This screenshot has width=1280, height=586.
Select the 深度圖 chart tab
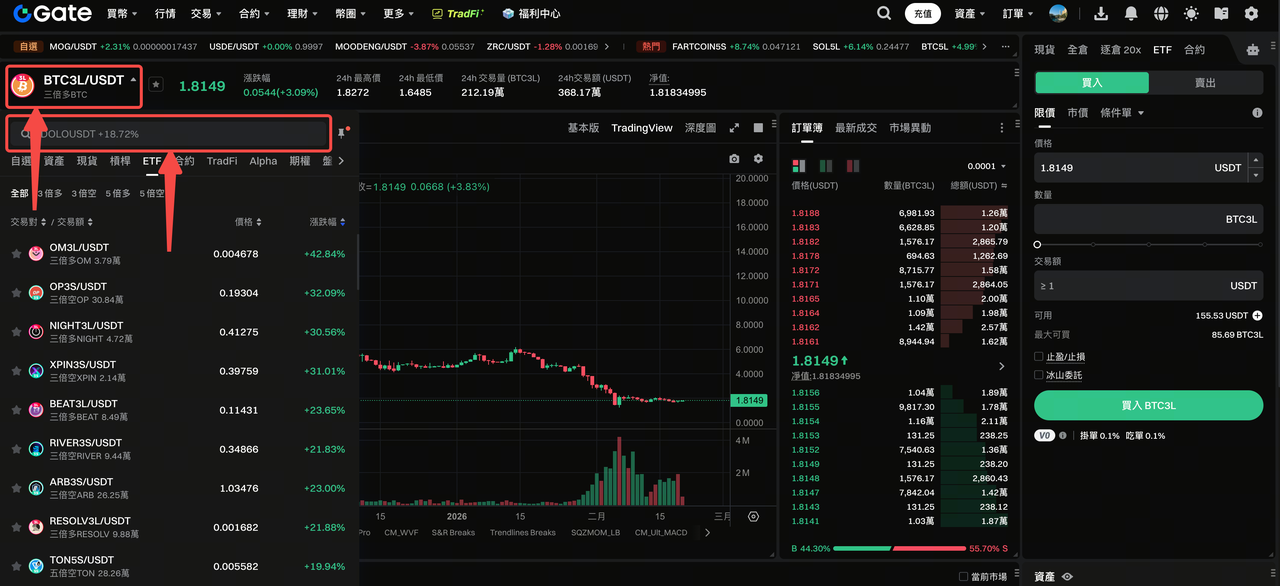(x=700, y=128)
